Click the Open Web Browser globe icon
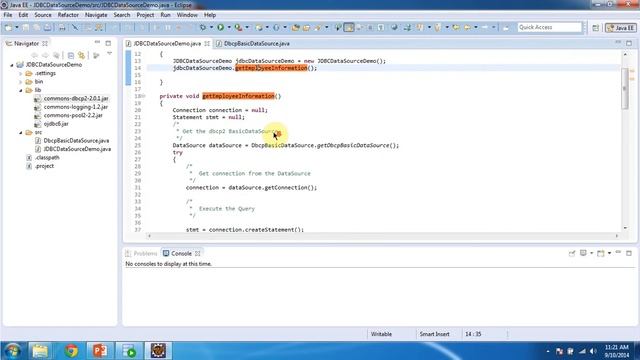Image resolution: width=640 pixels, height=360 pixels. pyautogui.click(x=394, y=27)
